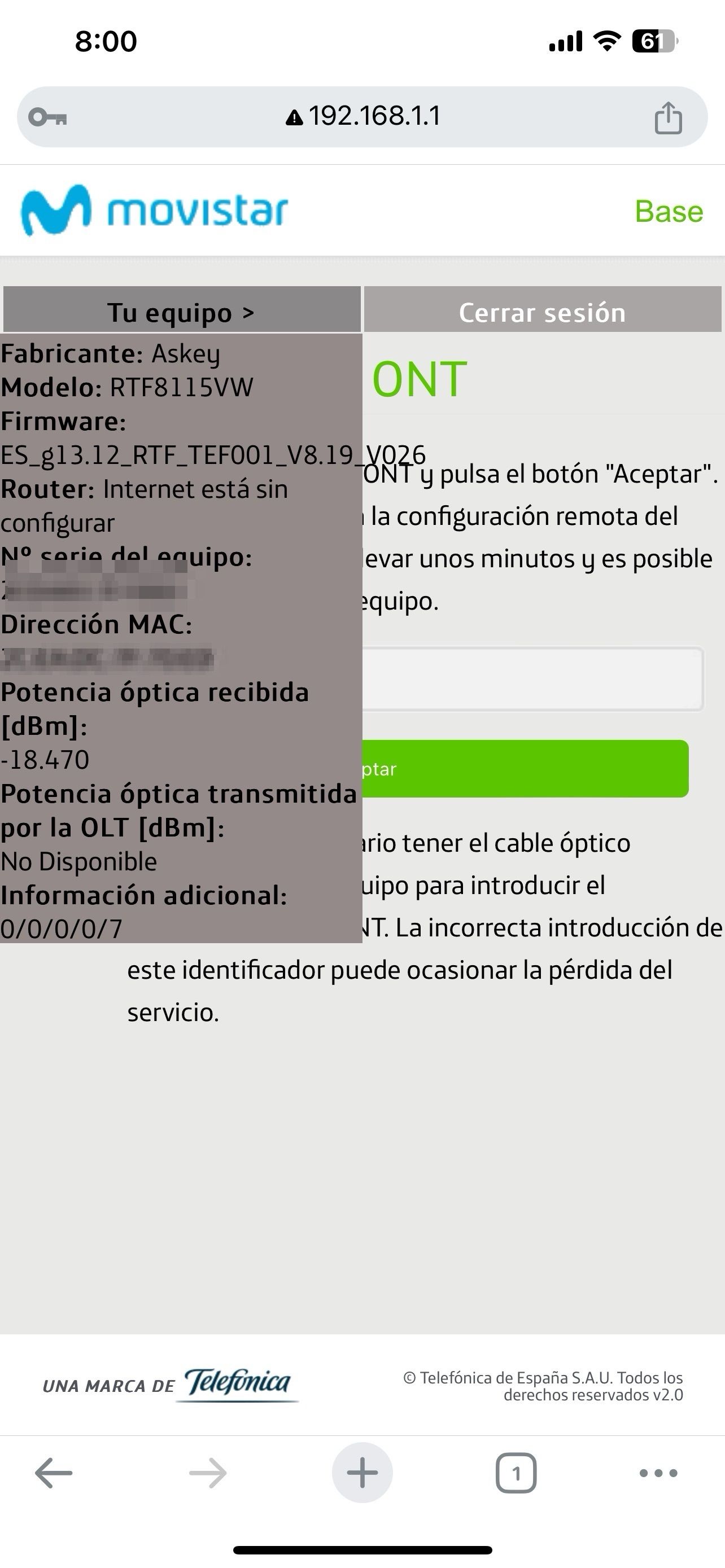Click the Movistar logo
This screenshot has height=1568, width=725.
click(x=154, y=210)
